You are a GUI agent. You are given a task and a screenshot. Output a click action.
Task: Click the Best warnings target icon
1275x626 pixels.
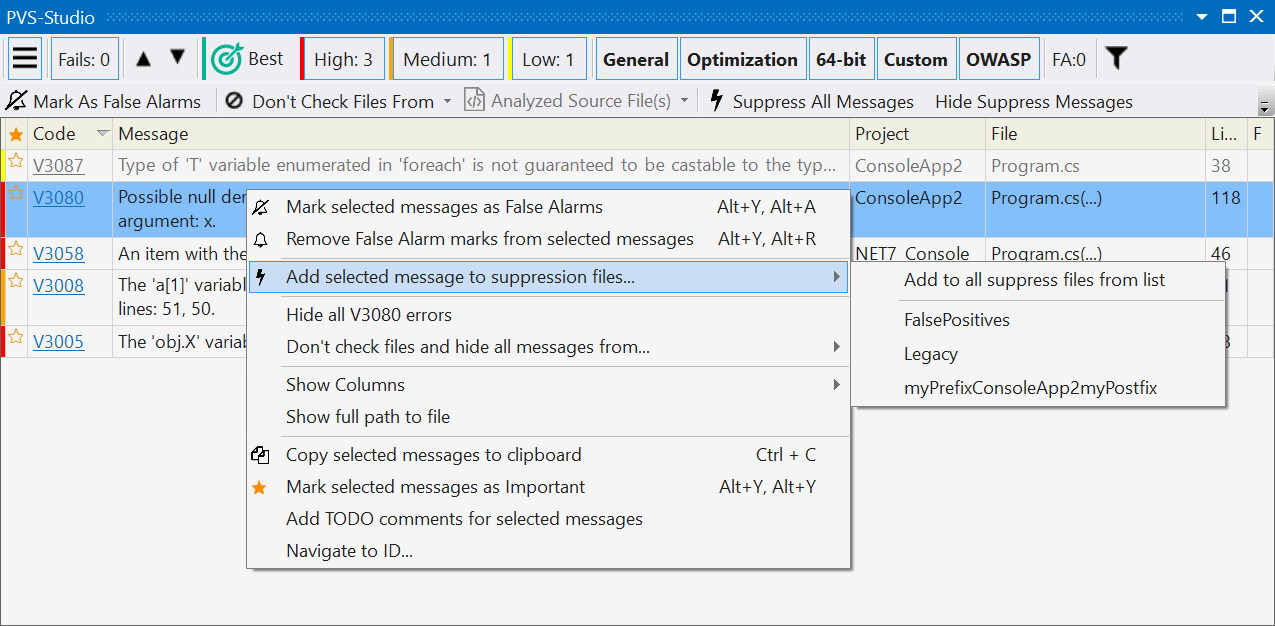click(227, 59)
